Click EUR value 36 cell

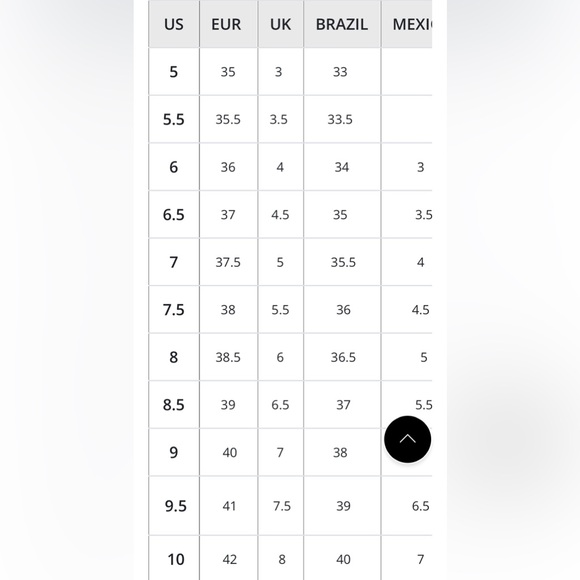[x=228, y=167]
